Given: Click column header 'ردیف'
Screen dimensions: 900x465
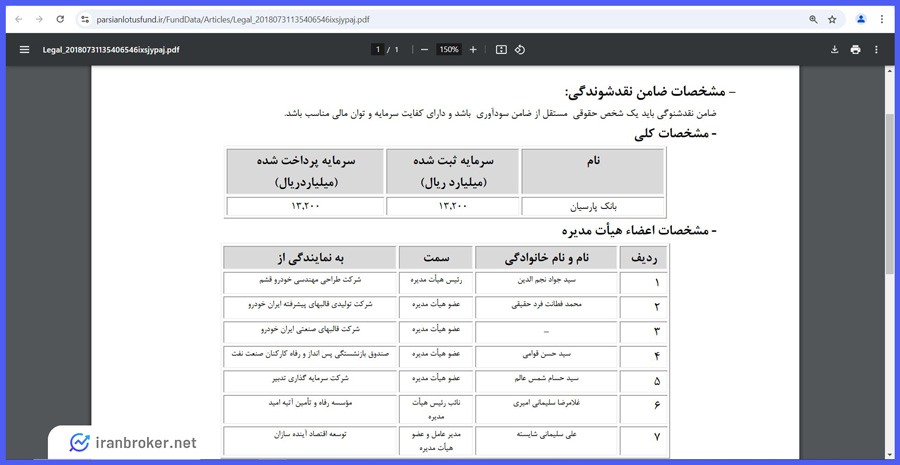Looking at the screenshot, I should click(643, 258).
